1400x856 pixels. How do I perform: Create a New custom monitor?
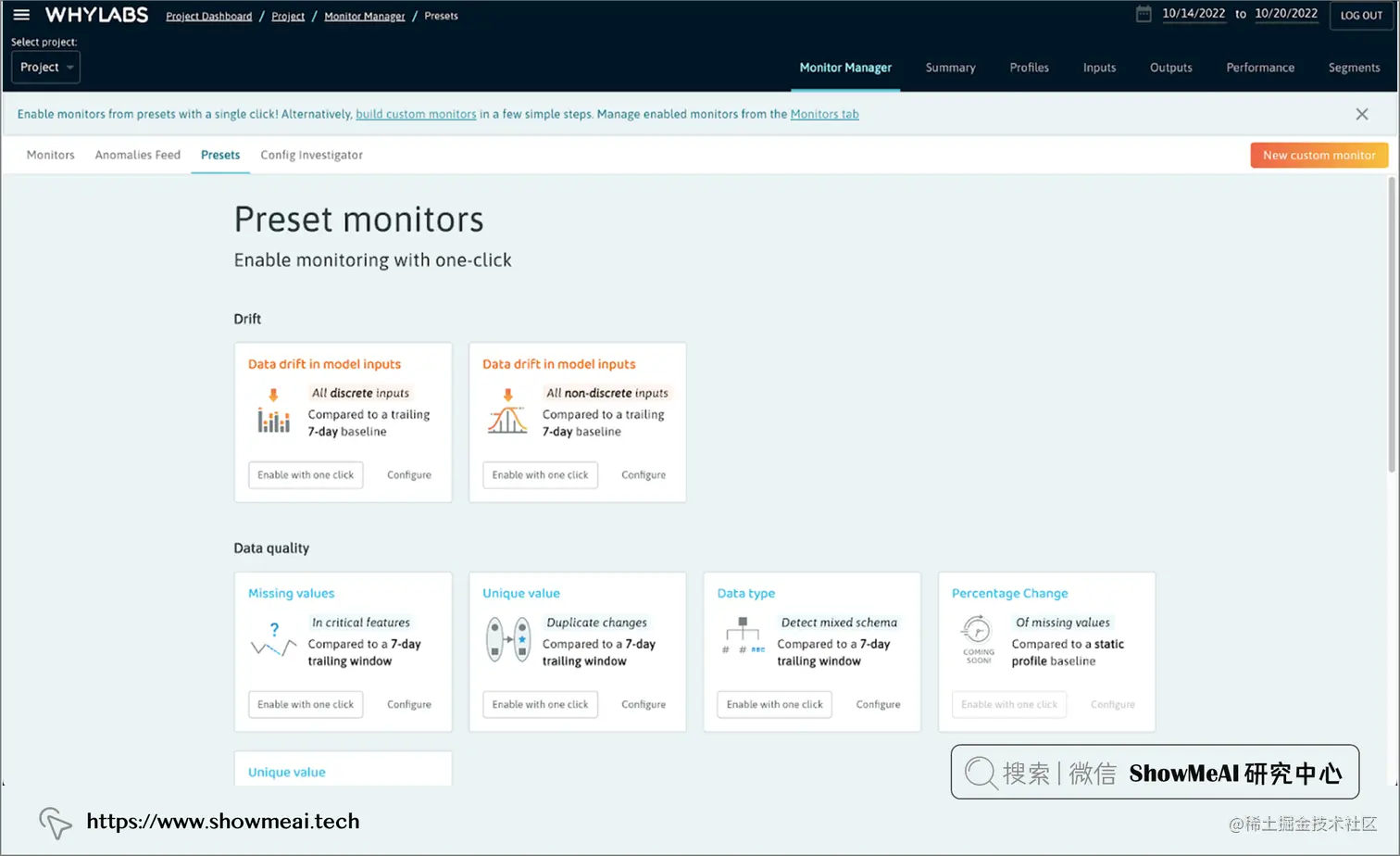tap(1319, 155)
